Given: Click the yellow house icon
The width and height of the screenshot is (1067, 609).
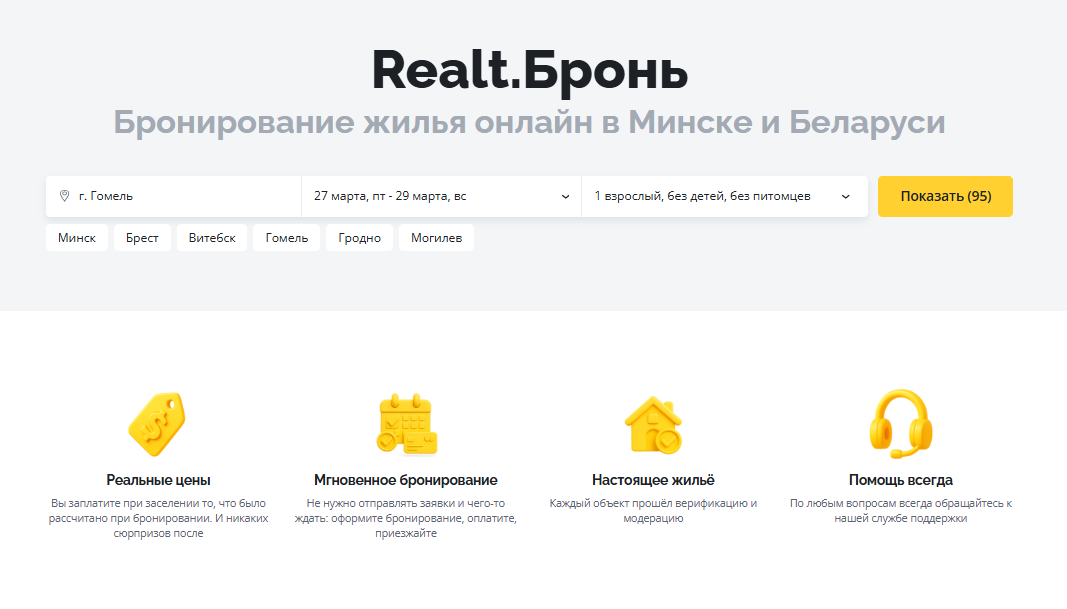Looking at the screenshot, I should point(653,423).
